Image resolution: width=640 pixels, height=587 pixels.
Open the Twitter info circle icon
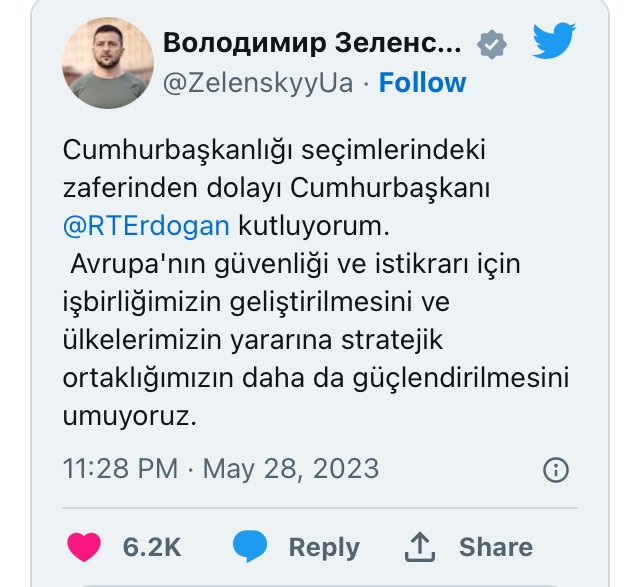coord(555,469)
